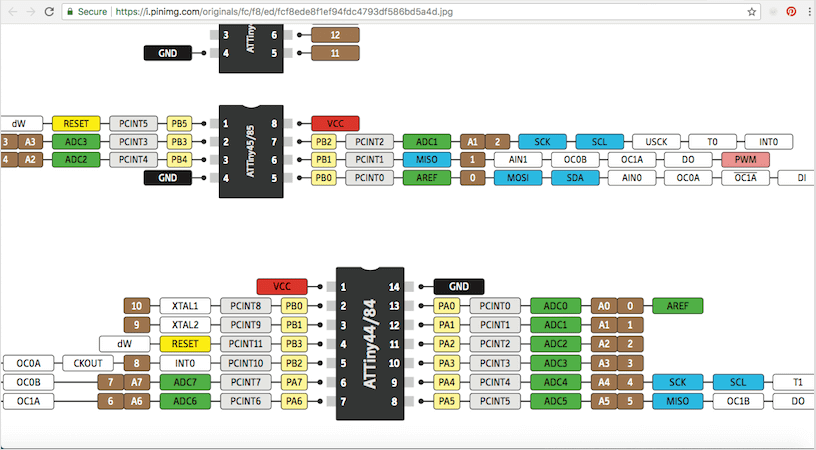Image resolution: width=816 pixels, height=450 pixels.
Task: Click the browser reload icon
Action: [49, 11]
